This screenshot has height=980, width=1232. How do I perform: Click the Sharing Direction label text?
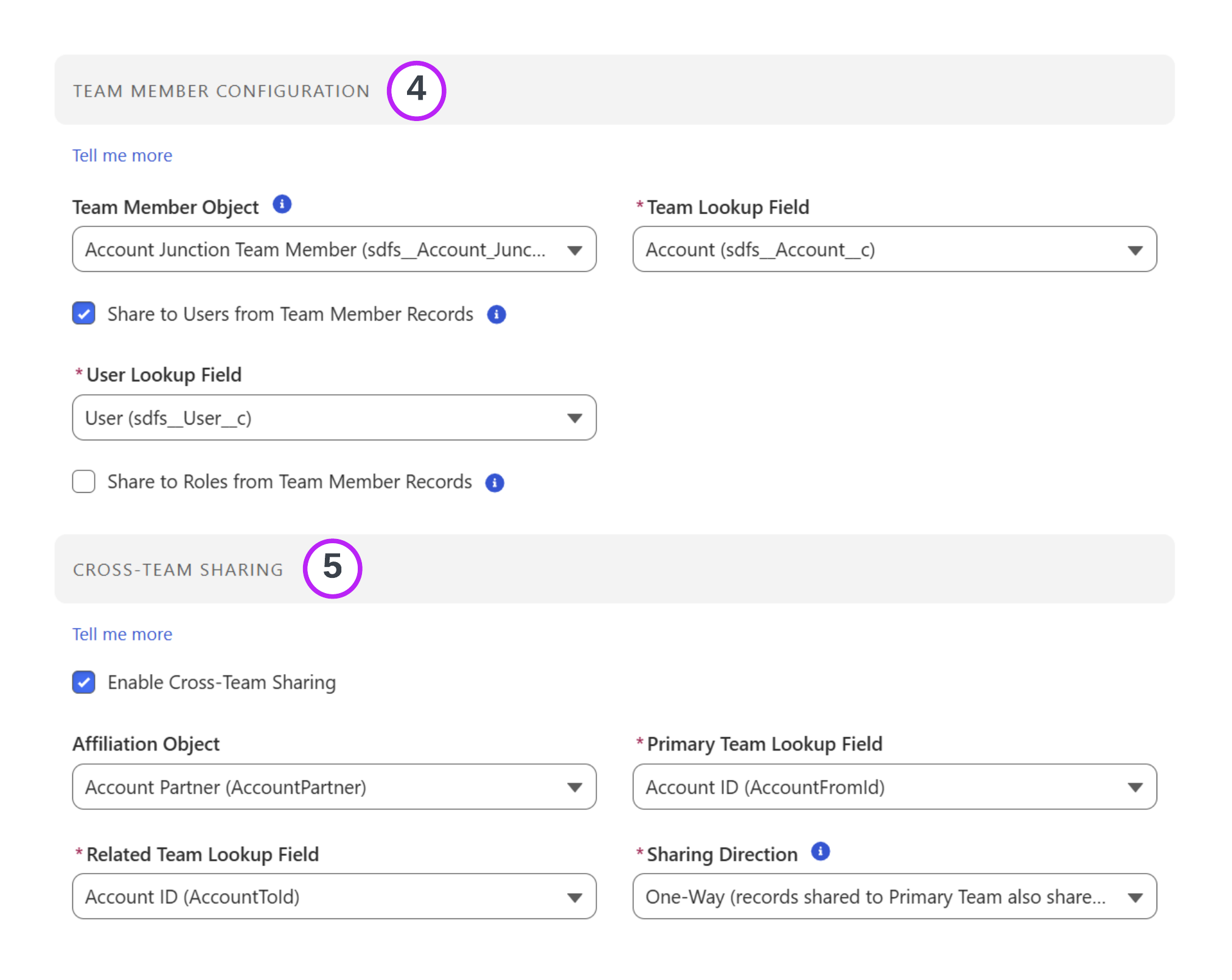coord(722,855)
